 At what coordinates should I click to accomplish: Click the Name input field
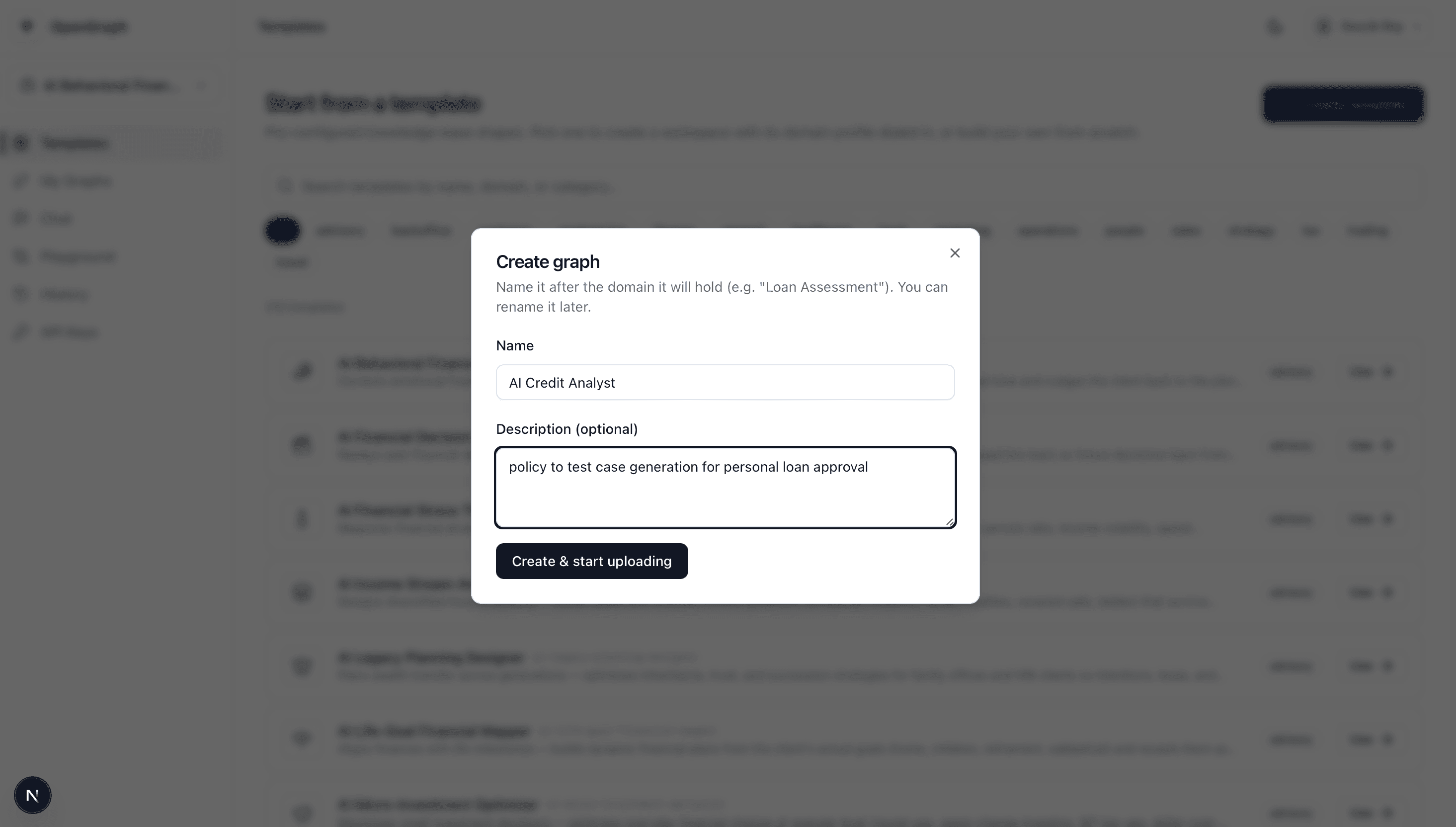[725, 382]
